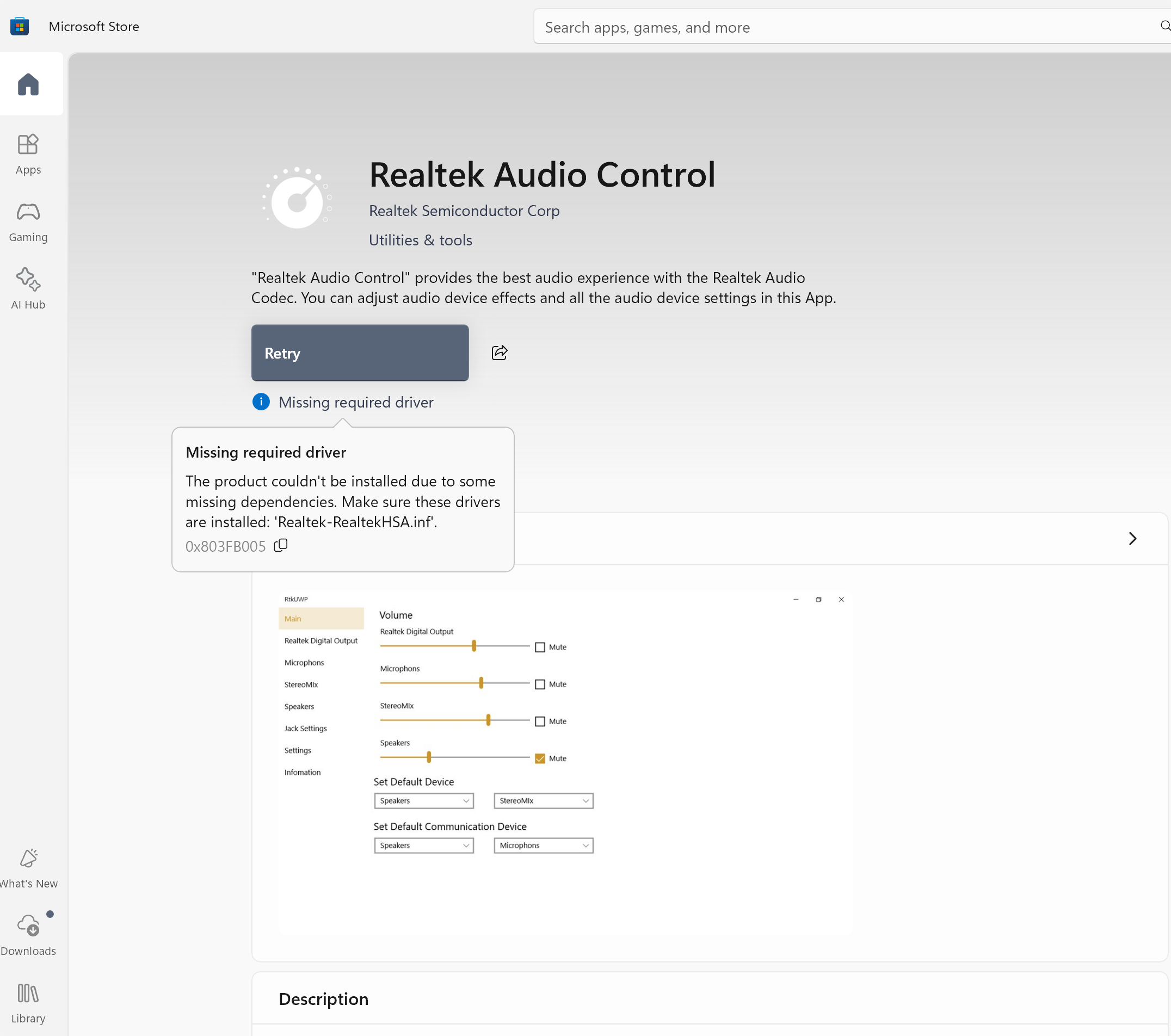Click the Share icon next to Retry
The image size is (1171, 1036).
click(x=500, y=353)
